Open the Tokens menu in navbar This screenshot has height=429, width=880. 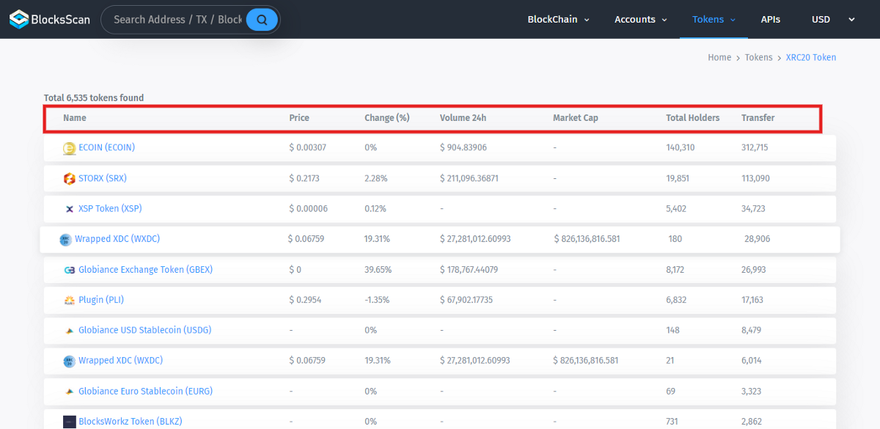tap(713, 19)
